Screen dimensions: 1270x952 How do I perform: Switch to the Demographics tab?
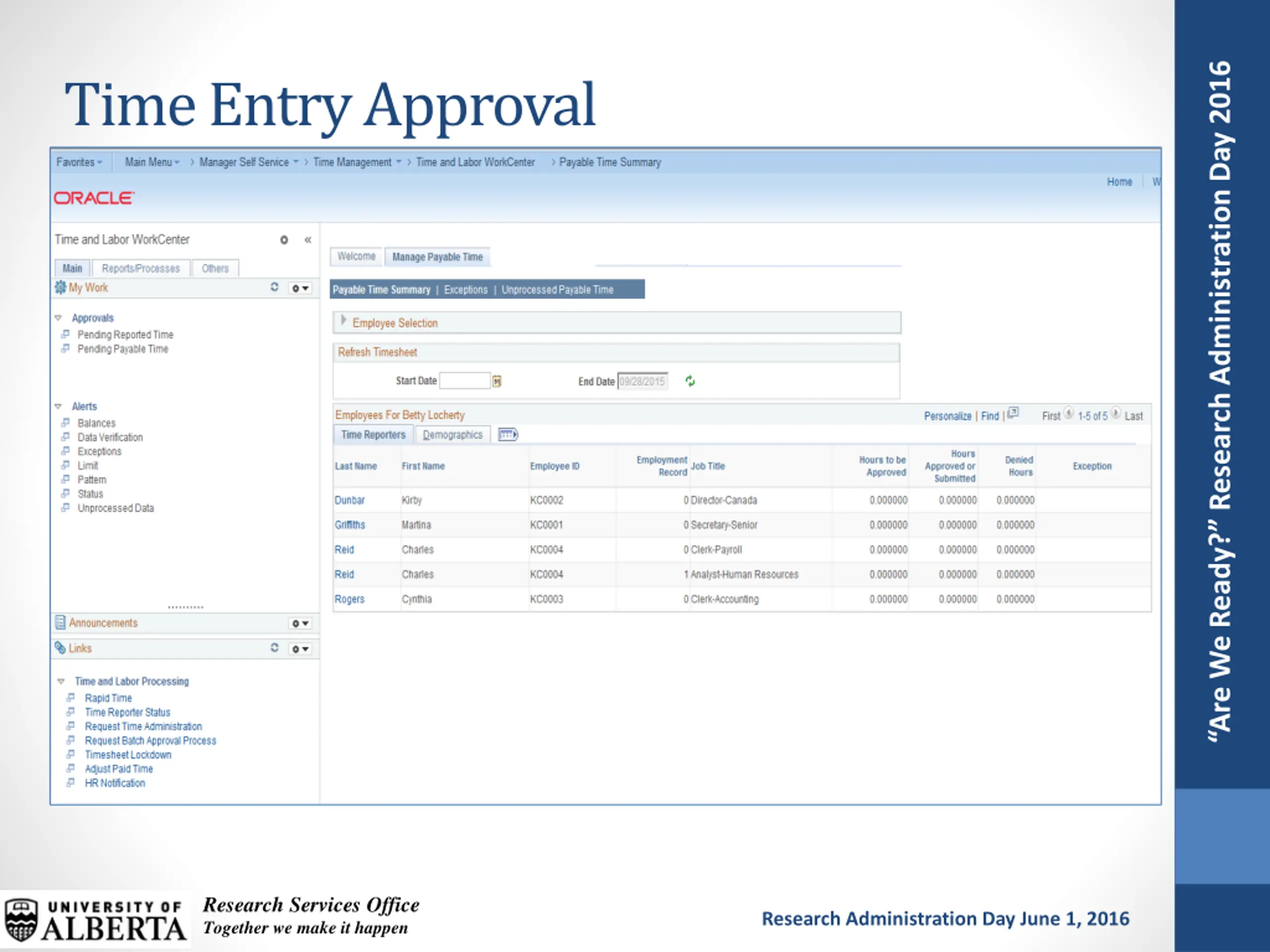[452, 435]
